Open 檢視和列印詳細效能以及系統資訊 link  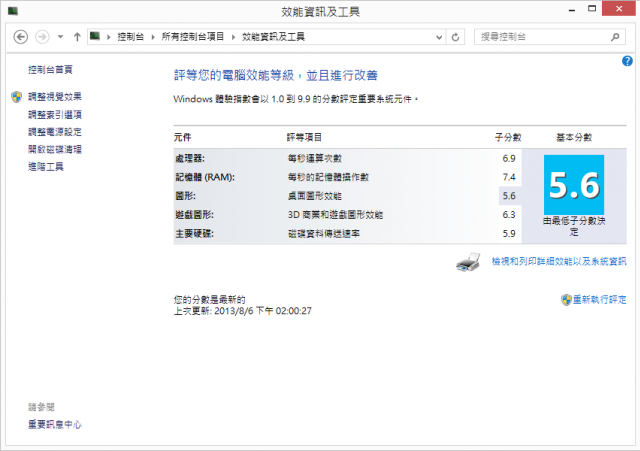pos(559,261)
